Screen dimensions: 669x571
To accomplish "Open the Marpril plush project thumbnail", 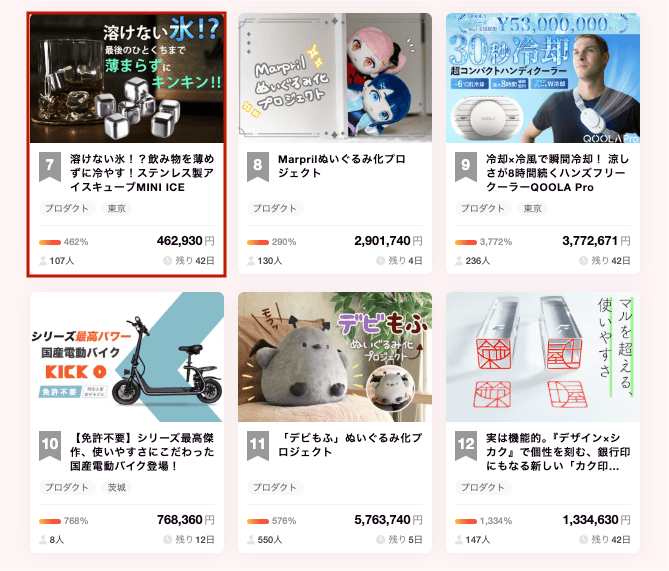I will 335,78.
